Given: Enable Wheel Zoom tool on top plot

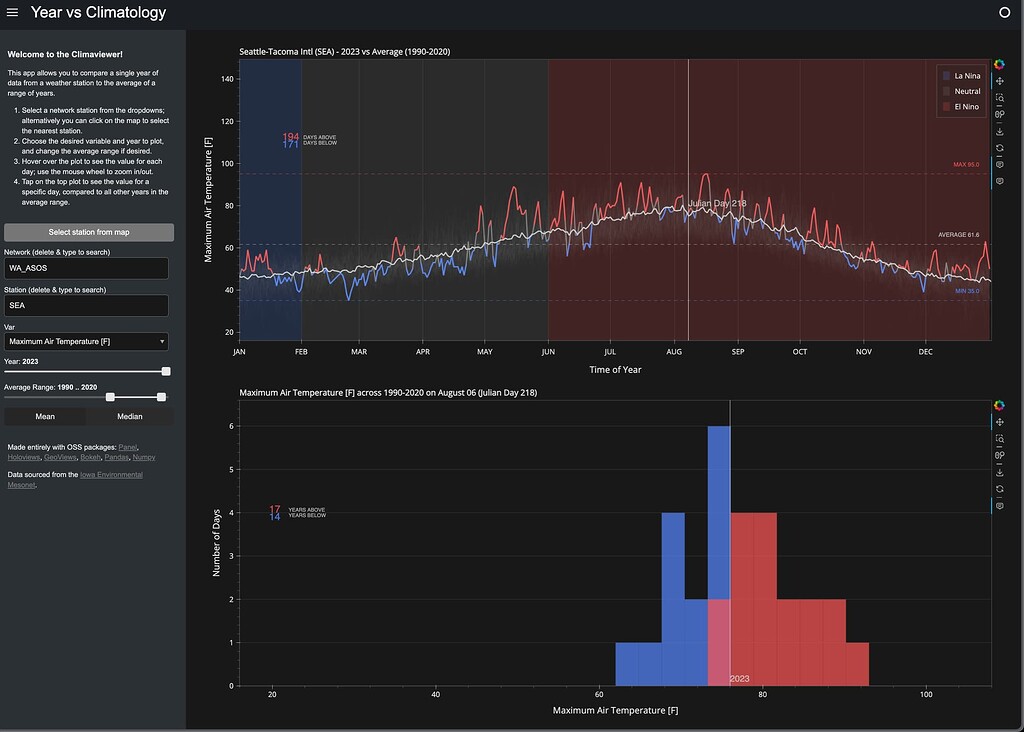Looking at the screenshot, I should point(999,115).
